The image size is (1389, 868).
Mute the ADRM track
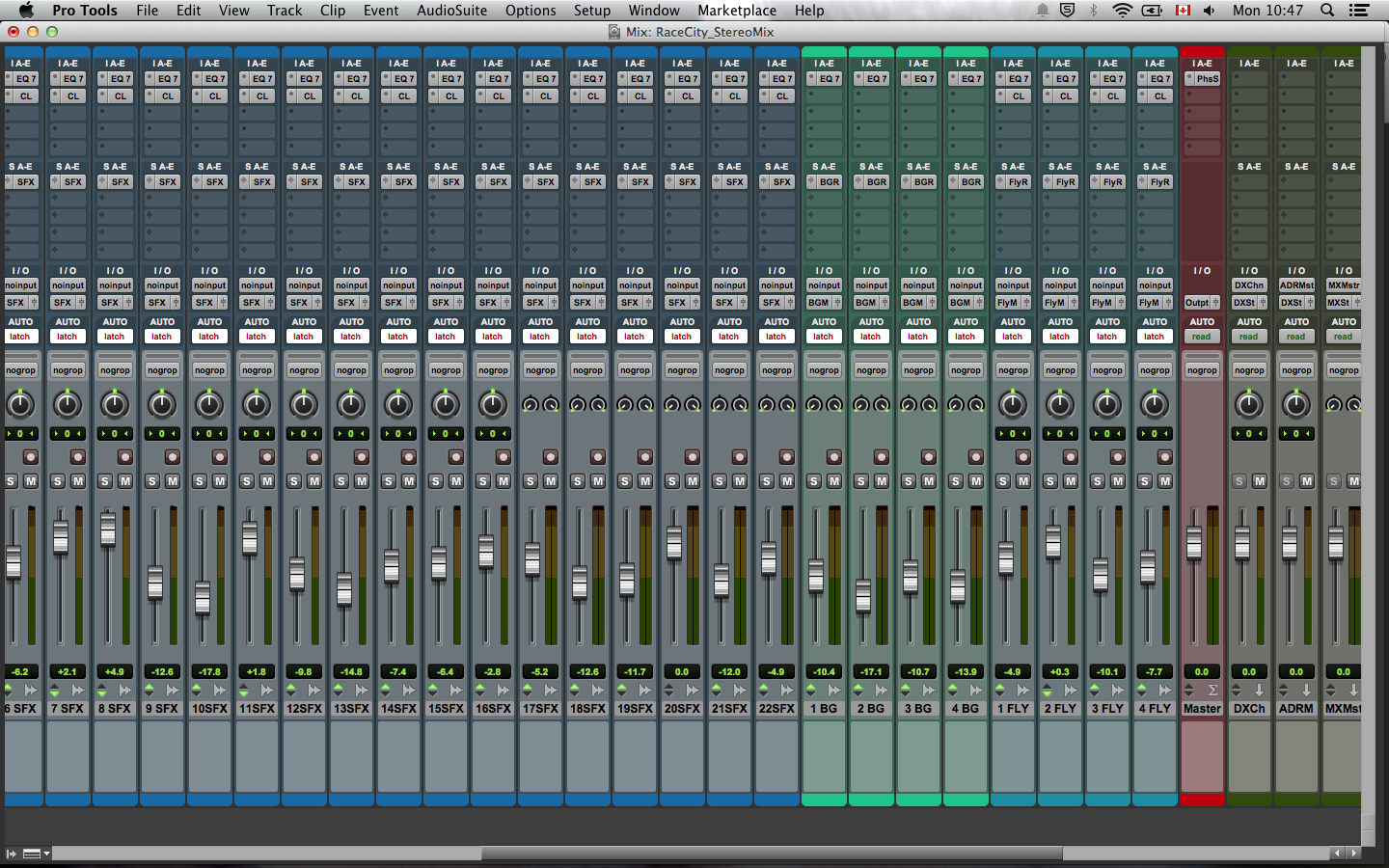1307,480
